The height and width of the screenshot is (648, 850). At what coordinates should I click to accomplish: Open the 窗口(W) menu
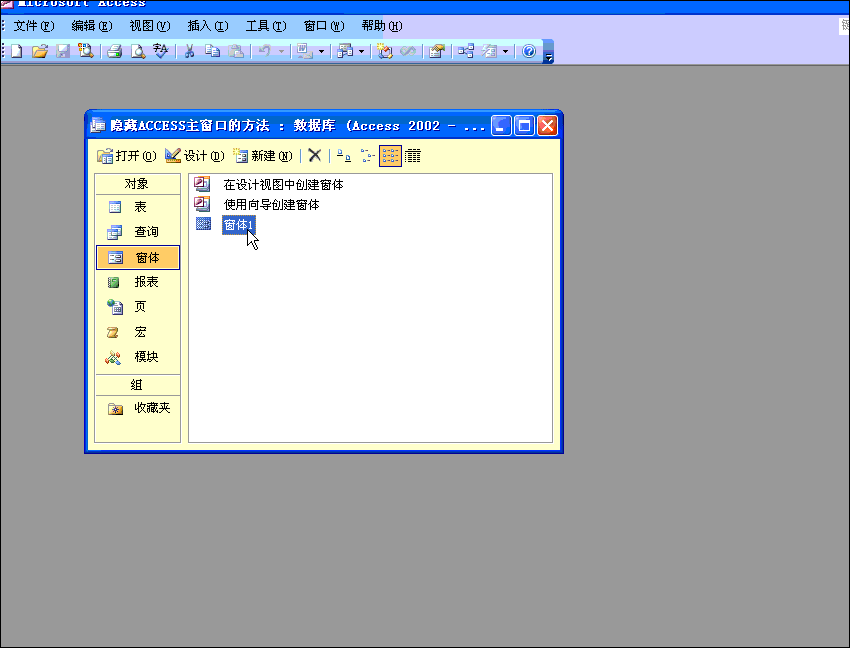coord(324,26)
